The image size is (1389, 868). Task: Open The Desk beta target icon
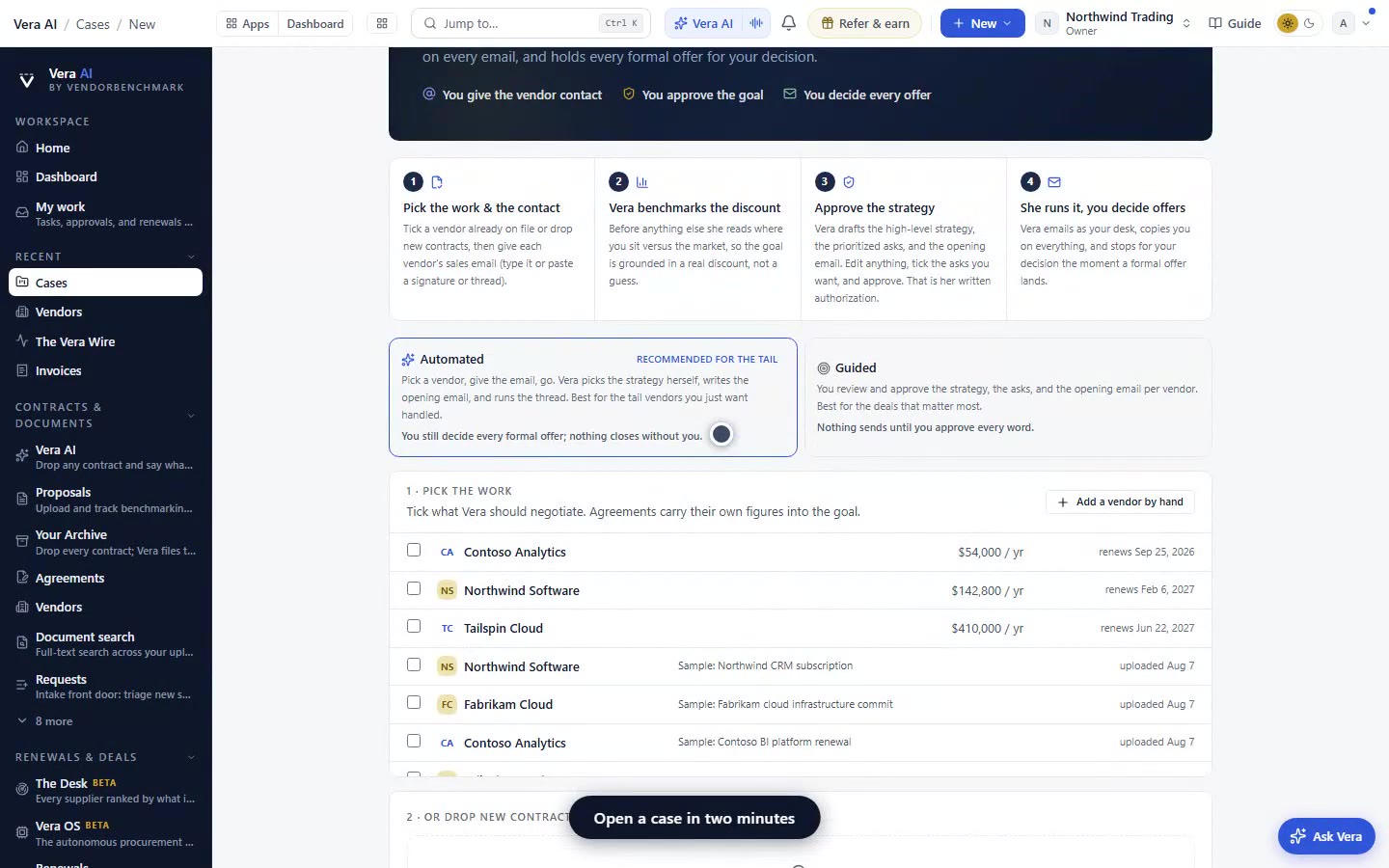[x=22, y=790]
